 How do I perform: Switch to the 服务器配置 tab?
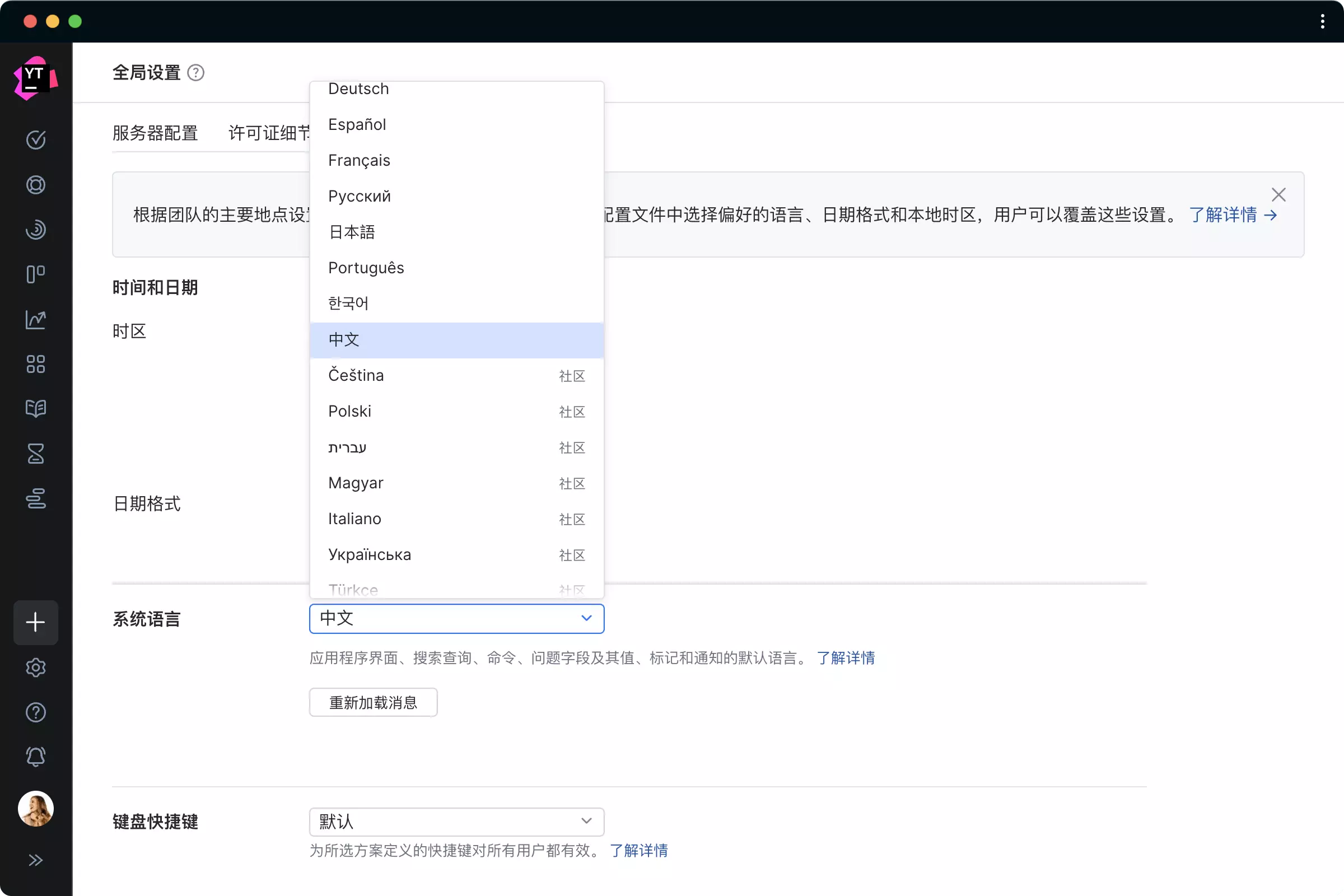tap(155, 133)
